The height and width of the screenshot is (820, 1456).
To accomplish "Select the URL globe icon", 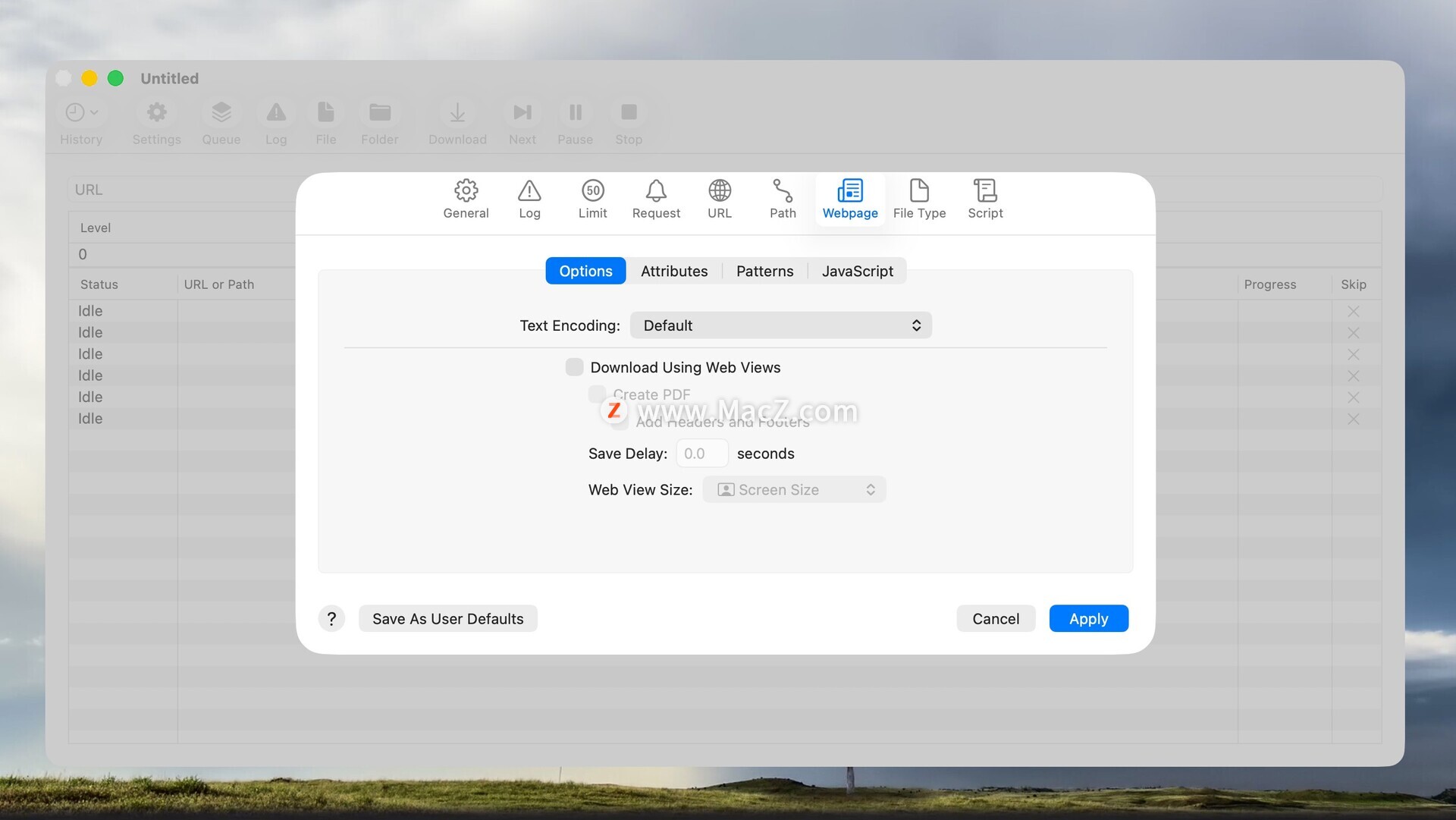I will (x=719, y=190).
